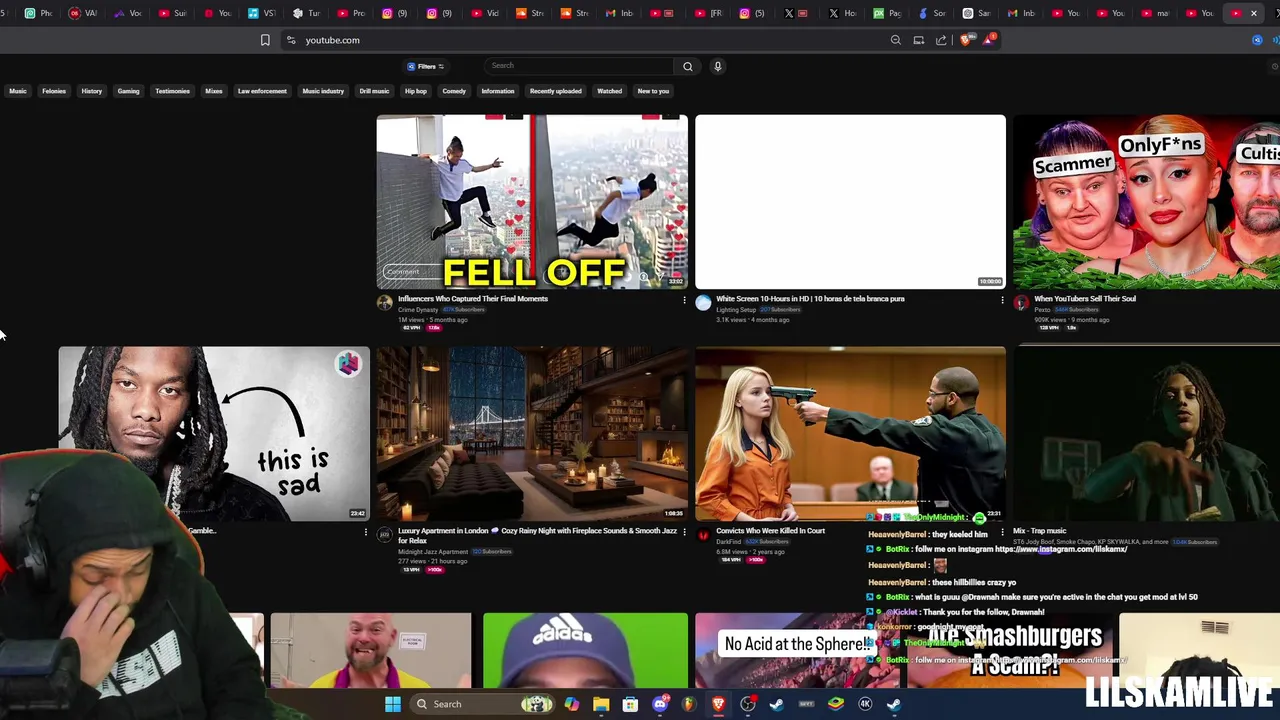Select the Drill music category chip
1280x720 pixels.
374,91
